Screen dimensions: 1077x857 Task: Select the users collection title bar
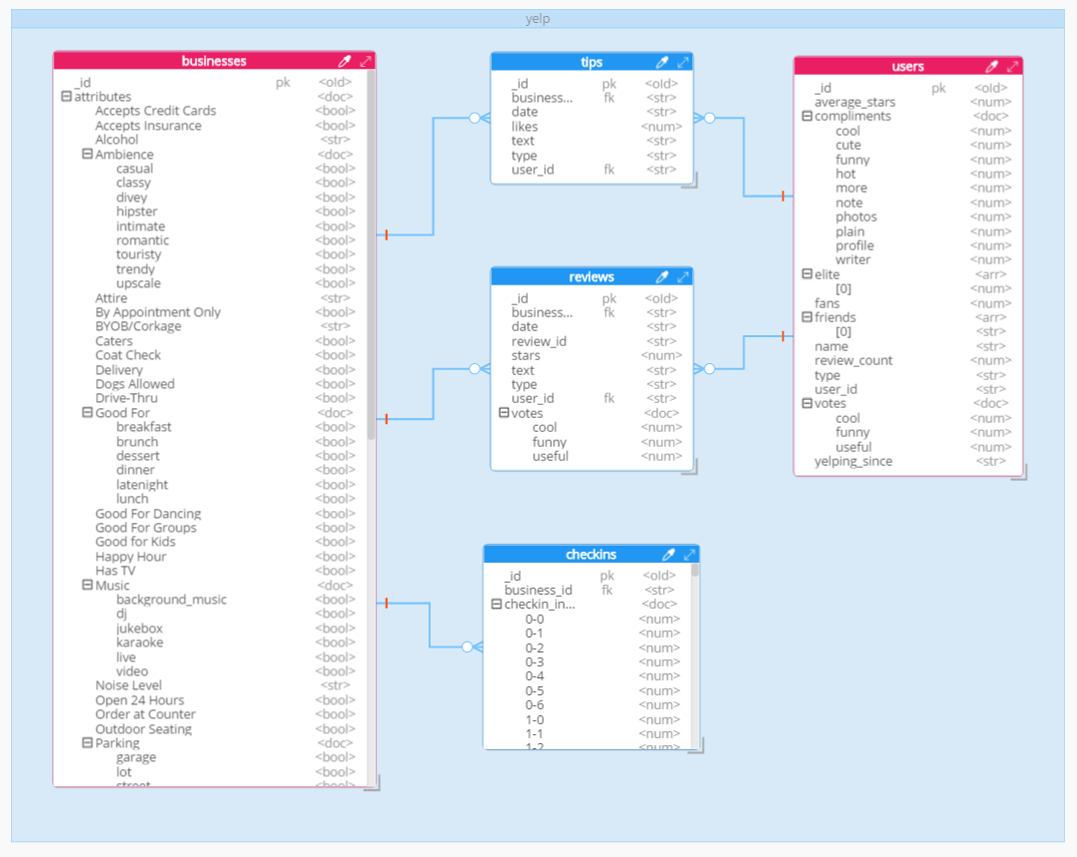pyautogui.click(x=908, y=65)
